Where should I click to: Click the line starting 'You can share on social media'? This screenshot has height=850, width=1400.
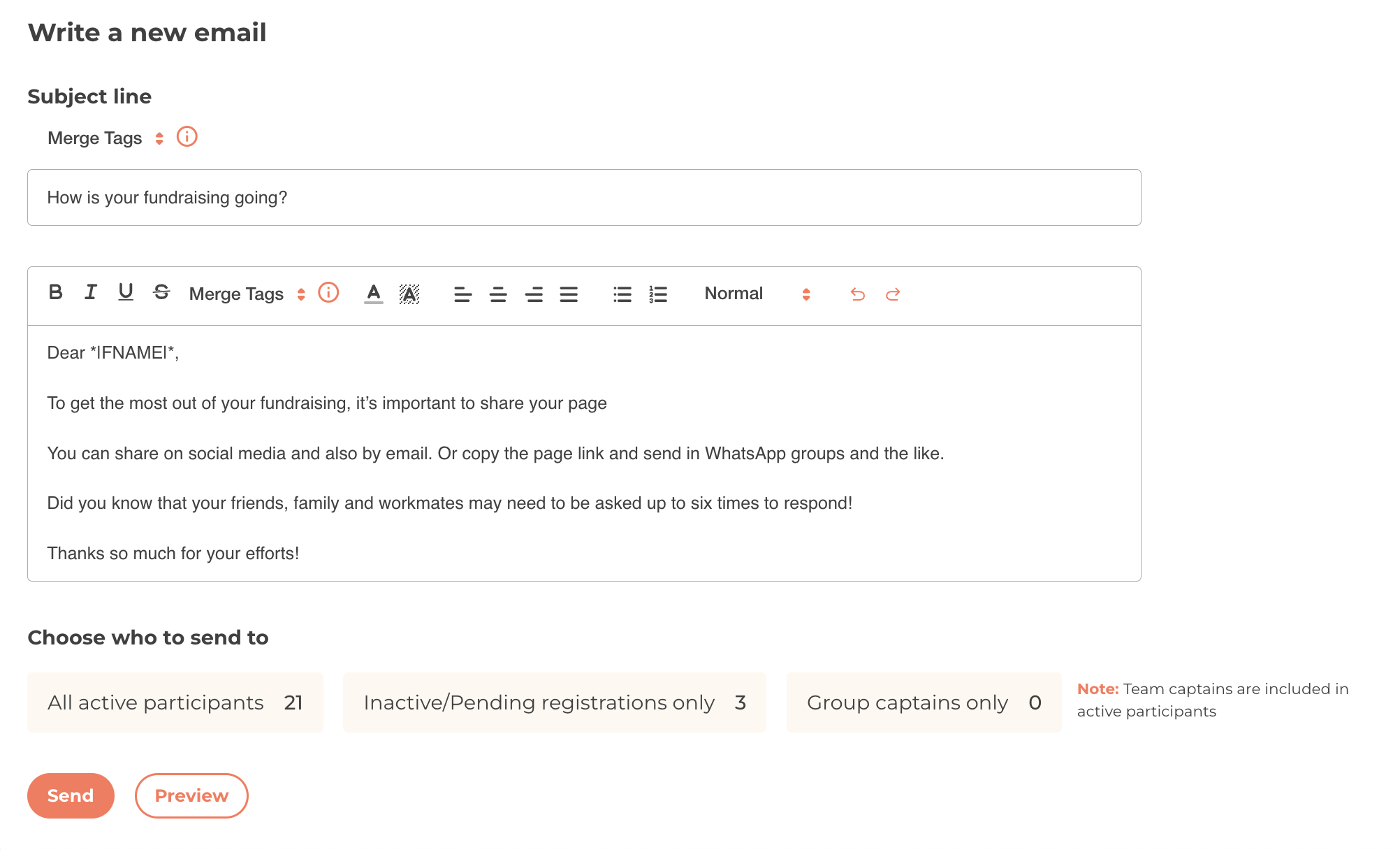click(496, 454)
